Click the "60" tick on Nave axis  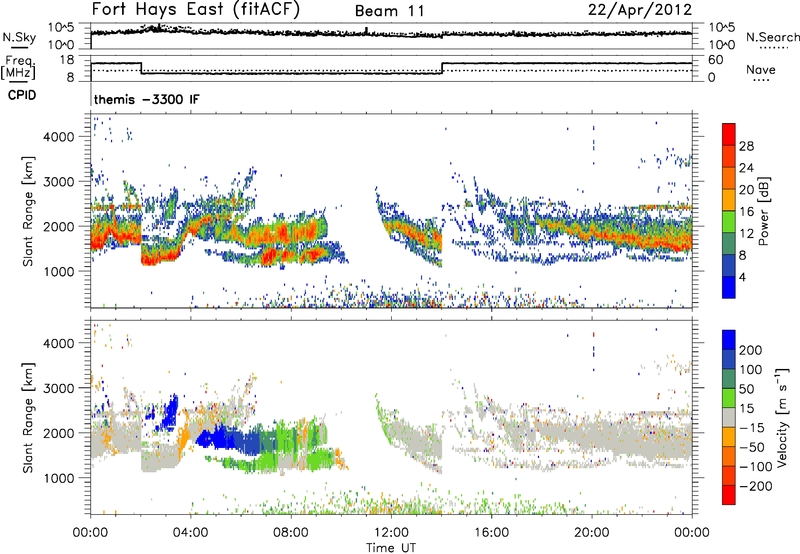pos(715,60)
